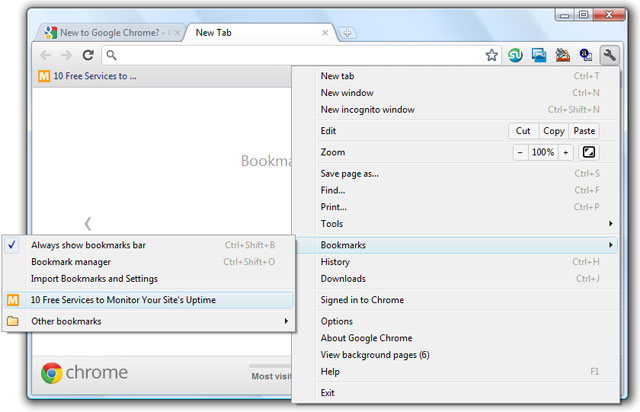Click the blue windows extension icon
Screen dimensions: 640x412
point(539,55)
